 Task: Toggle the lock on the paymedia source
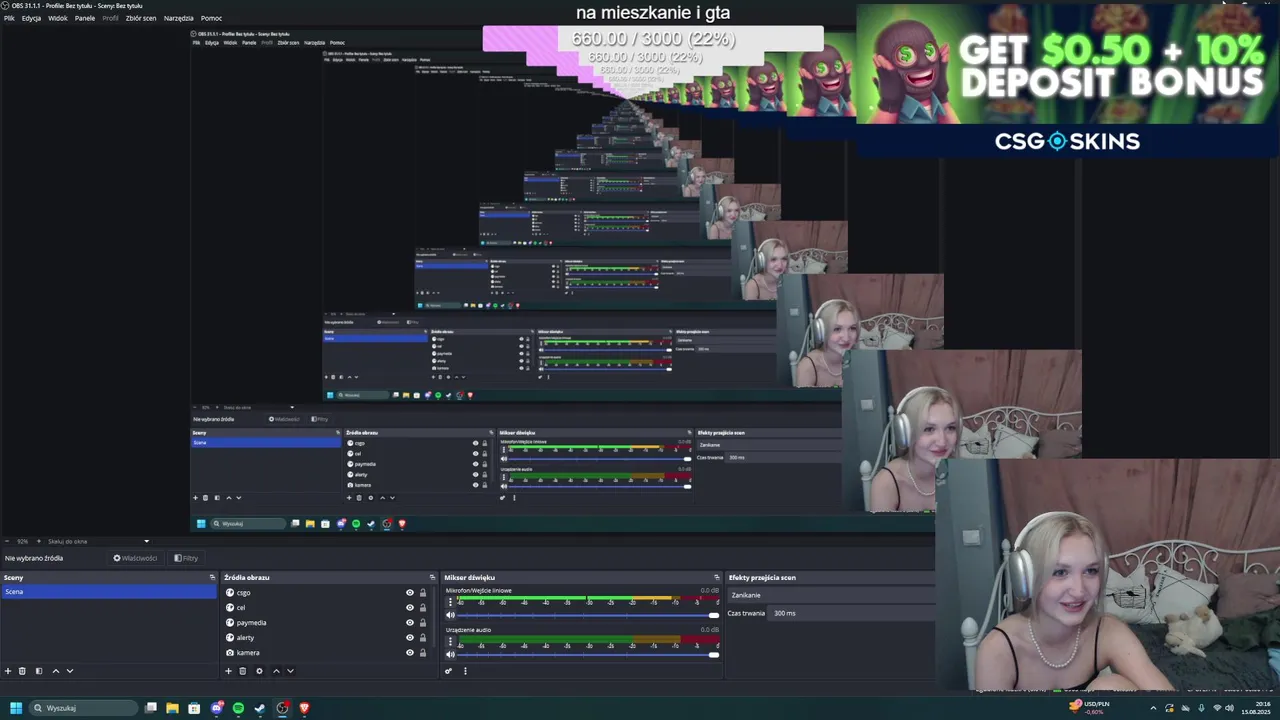(423, 622)
